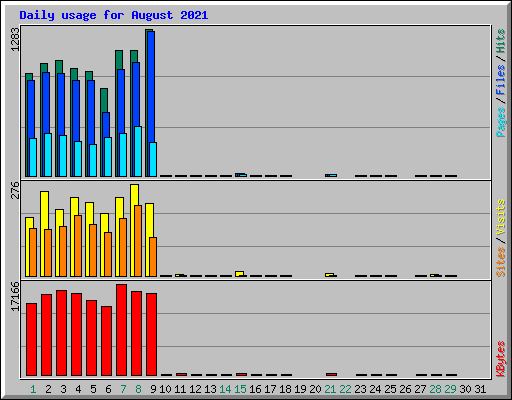Click day 3 on the date axis
Image resolution: width=512 pixels, height=400 pixels.
[x=63, y=389]
